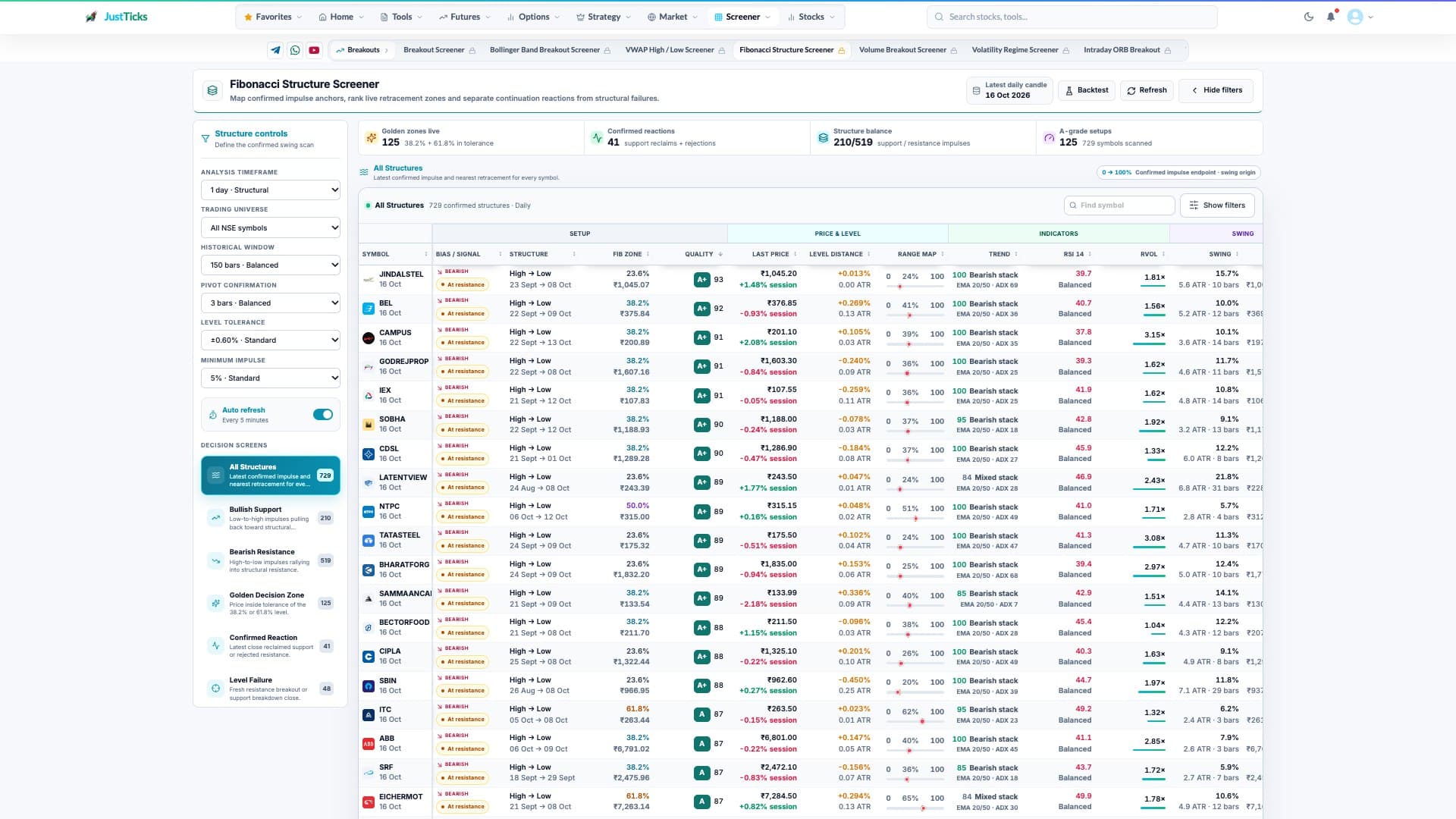Open the Trading Universe dropdown

(270, 227)
